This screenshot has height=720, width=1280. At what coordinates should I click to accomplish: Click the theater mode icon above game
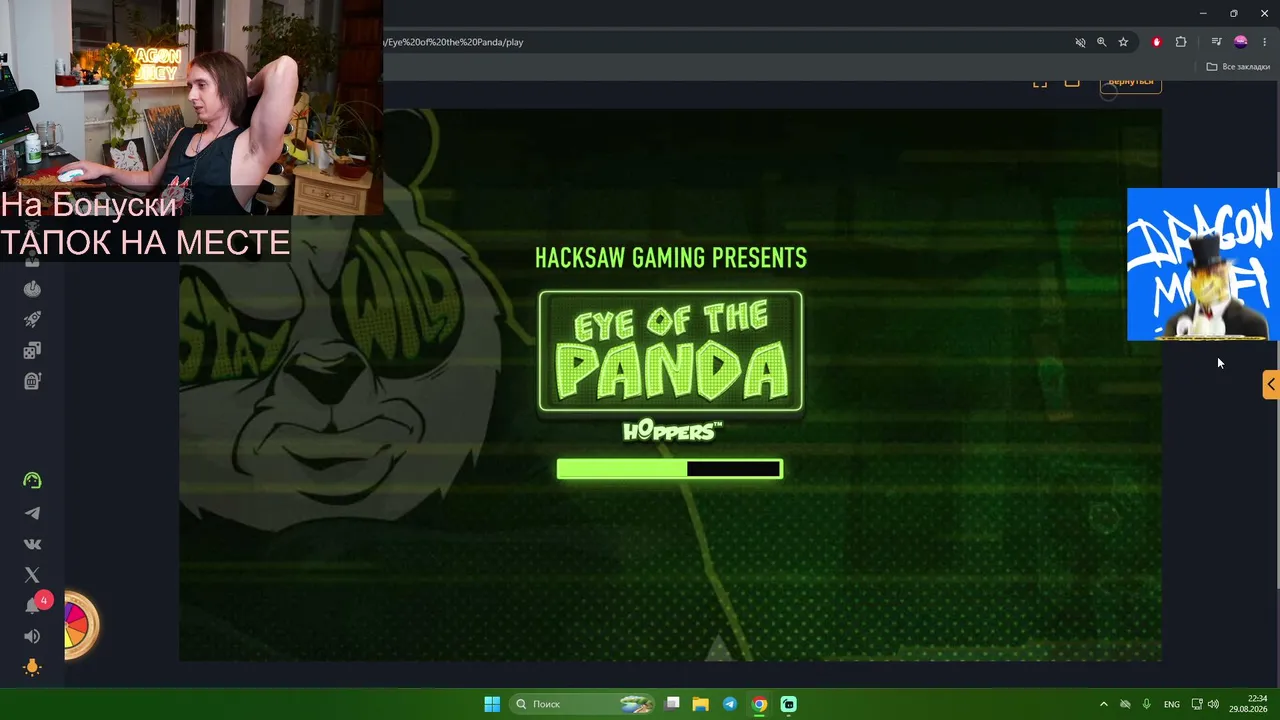tap(1072, 82)
